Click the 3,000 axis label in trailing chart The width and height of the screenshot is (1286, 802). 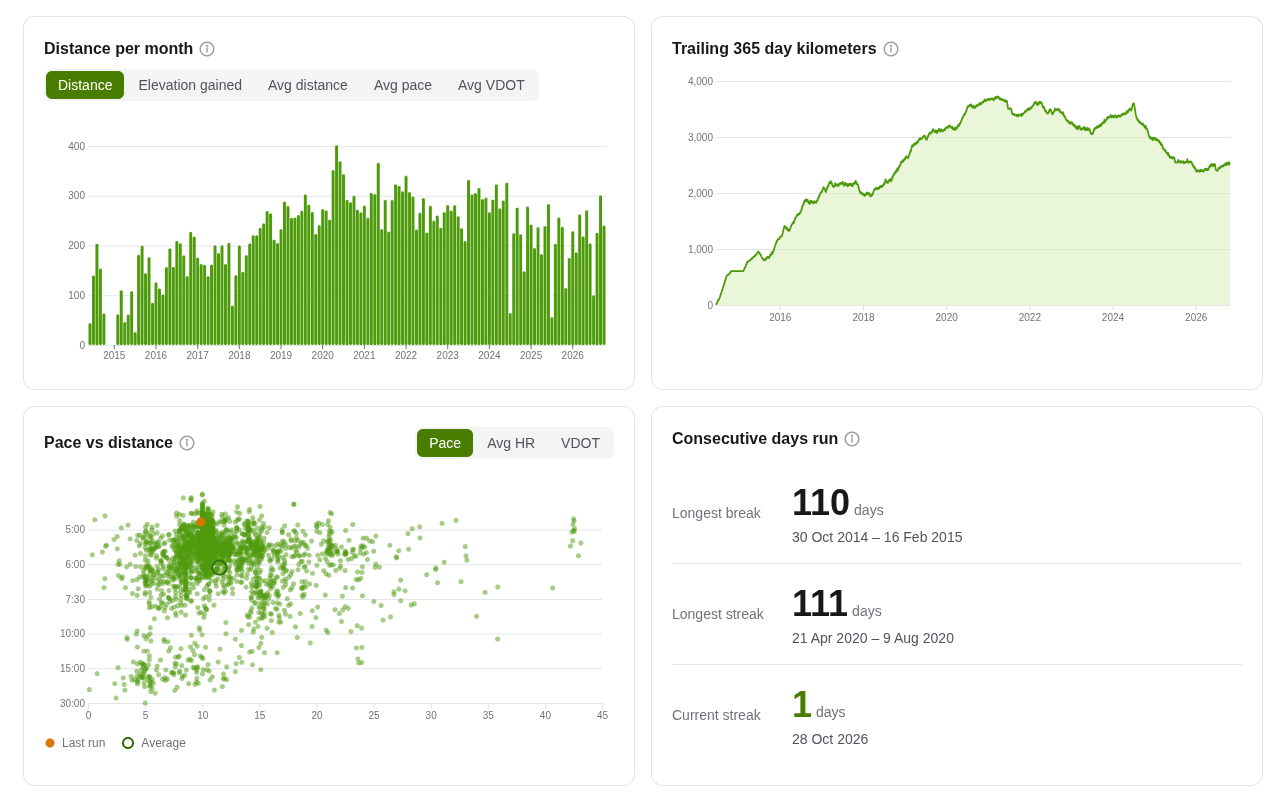tap(700, 138)
